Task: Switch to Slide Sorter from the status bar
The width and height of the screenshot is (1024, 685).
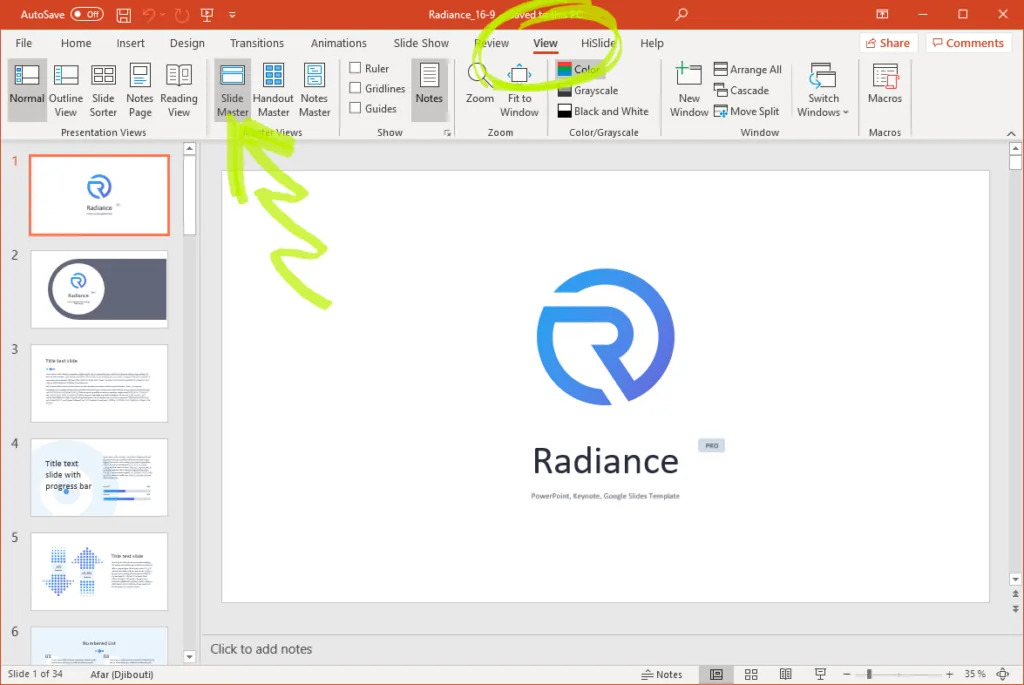Action: 751,674
